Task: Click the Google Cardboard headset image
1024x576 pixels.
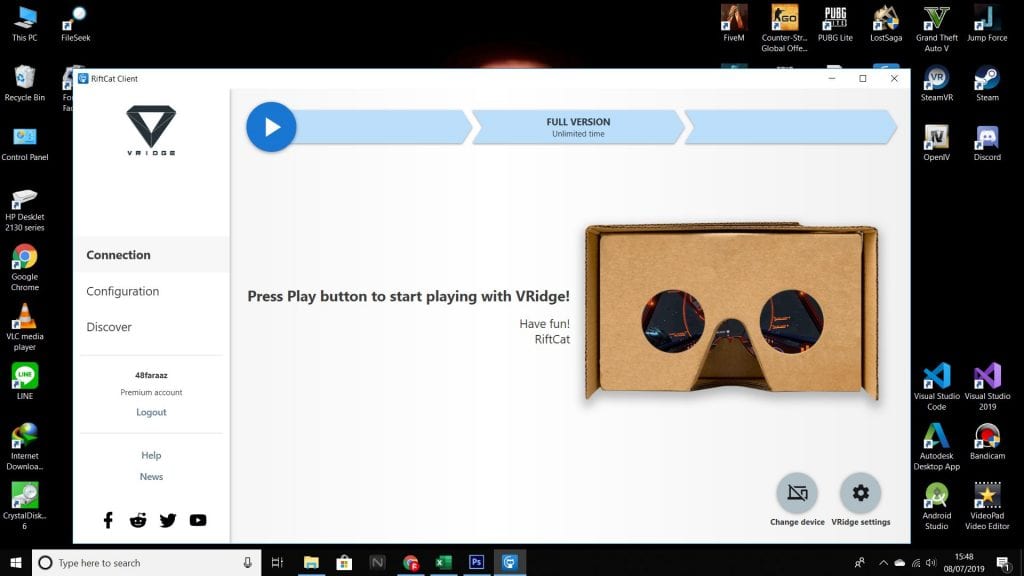Action: click(x=731, y=312)
